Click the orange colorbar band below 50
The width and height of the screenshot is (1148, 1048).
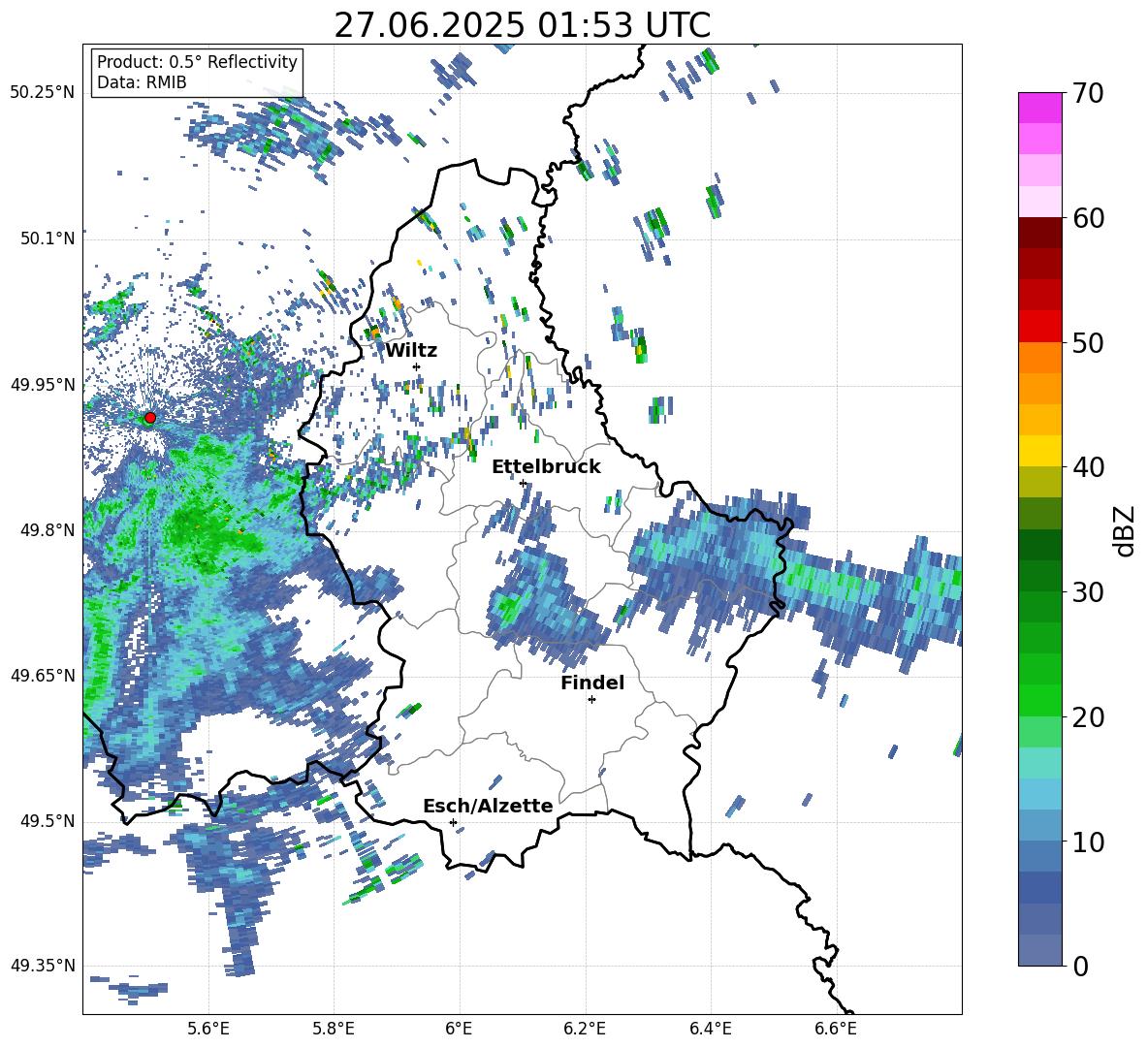click(1039, 358)
